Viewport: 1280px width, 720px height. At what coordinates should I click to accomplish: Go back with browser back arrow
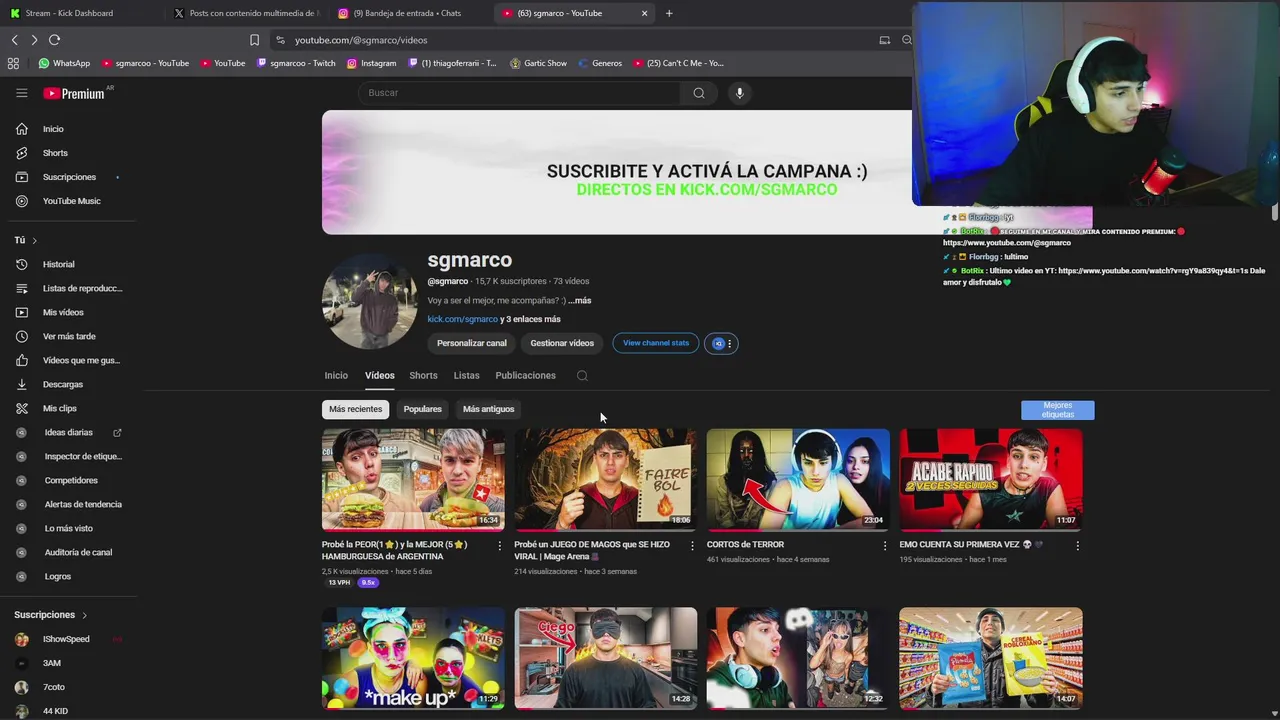[14, 40]
